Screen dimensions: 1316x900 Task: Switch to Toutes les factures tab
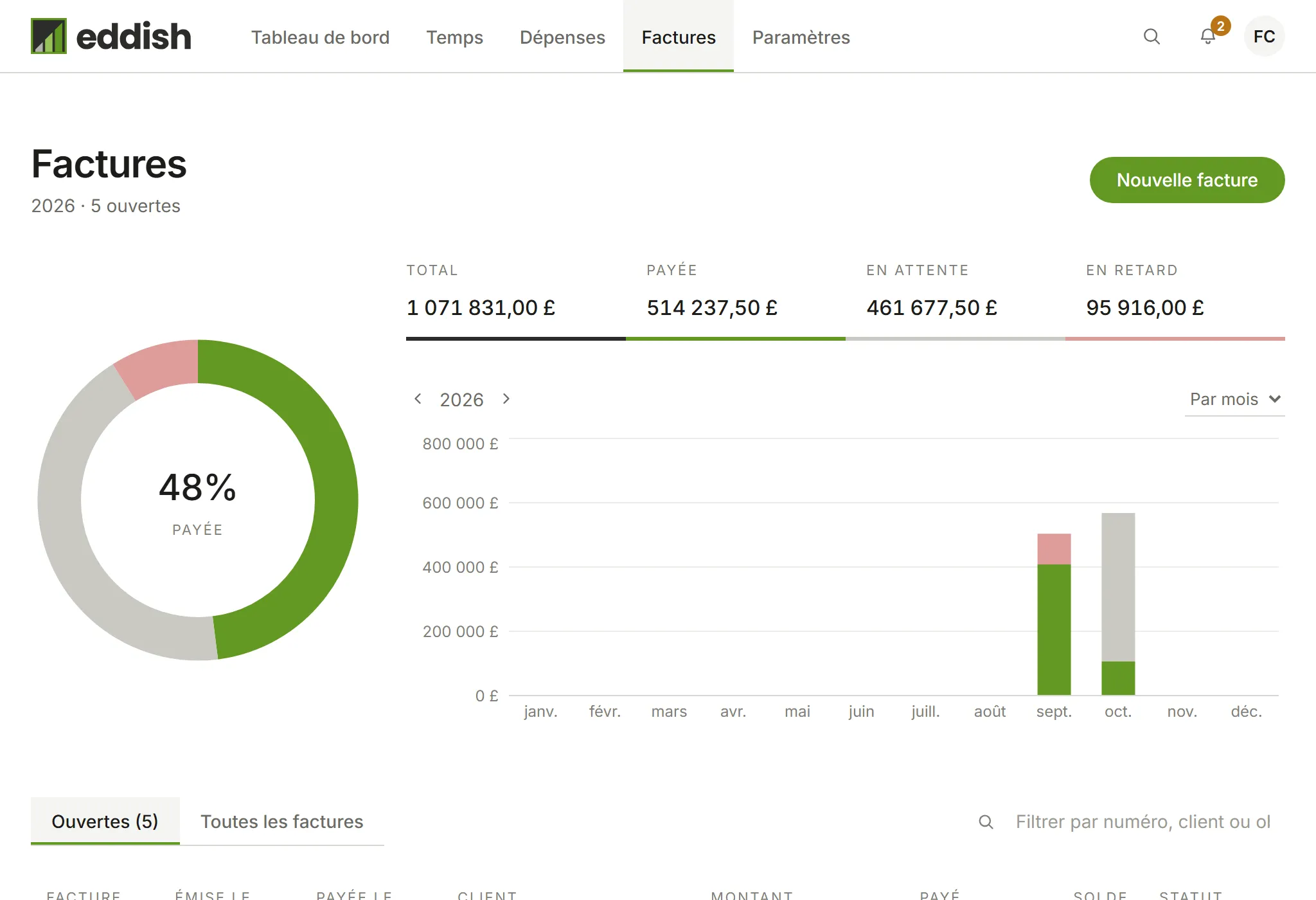point(281,821)
